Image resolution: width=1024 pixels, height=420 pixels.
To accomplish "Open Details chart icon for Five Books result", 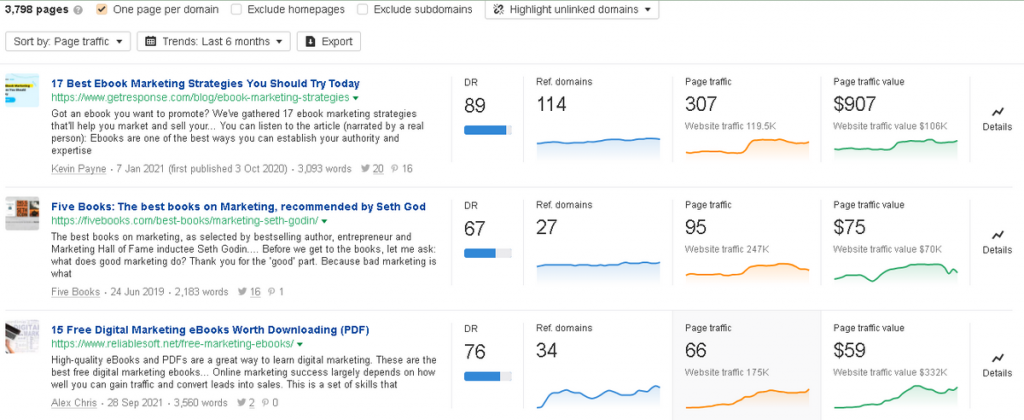I will [x=997, y=235].
